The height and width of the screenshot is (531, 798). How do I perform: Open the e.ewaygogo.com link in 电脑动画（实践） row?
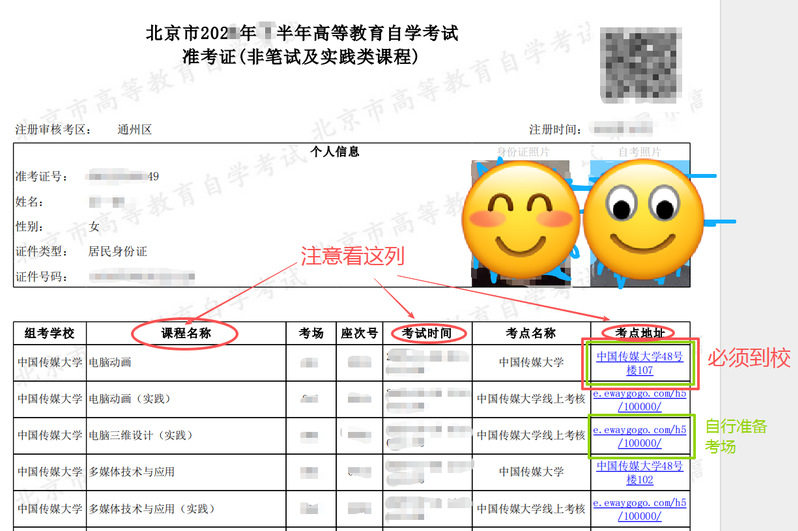point(639,399)
